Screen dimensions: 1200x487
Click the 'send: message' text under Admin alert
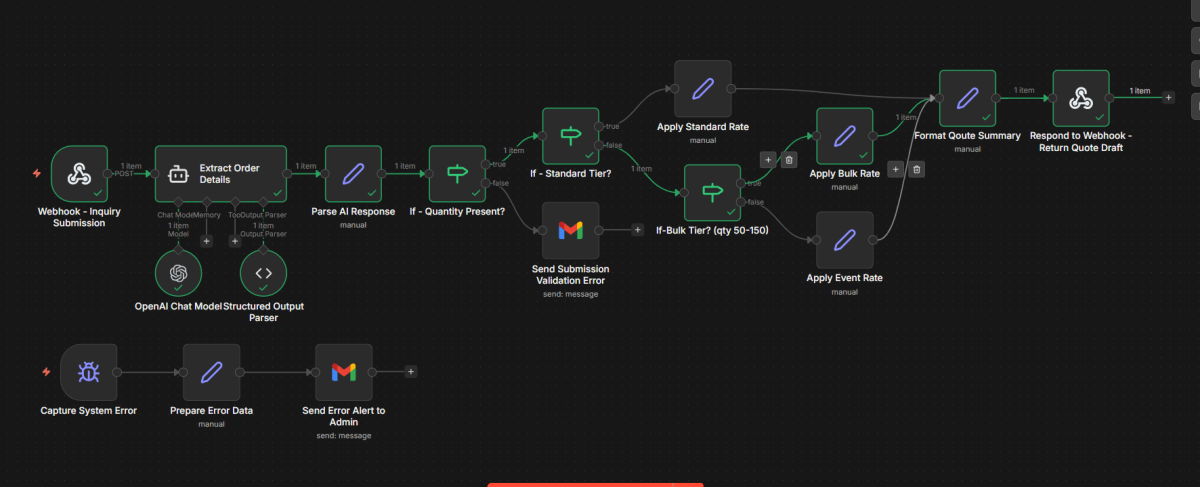click(343, 436)
